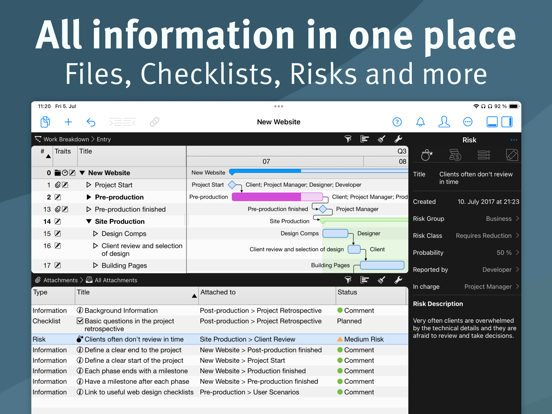The height and width of the screenshot is (414, 552).
Task: Expand the Pre-production row
Action: [89, 197]
